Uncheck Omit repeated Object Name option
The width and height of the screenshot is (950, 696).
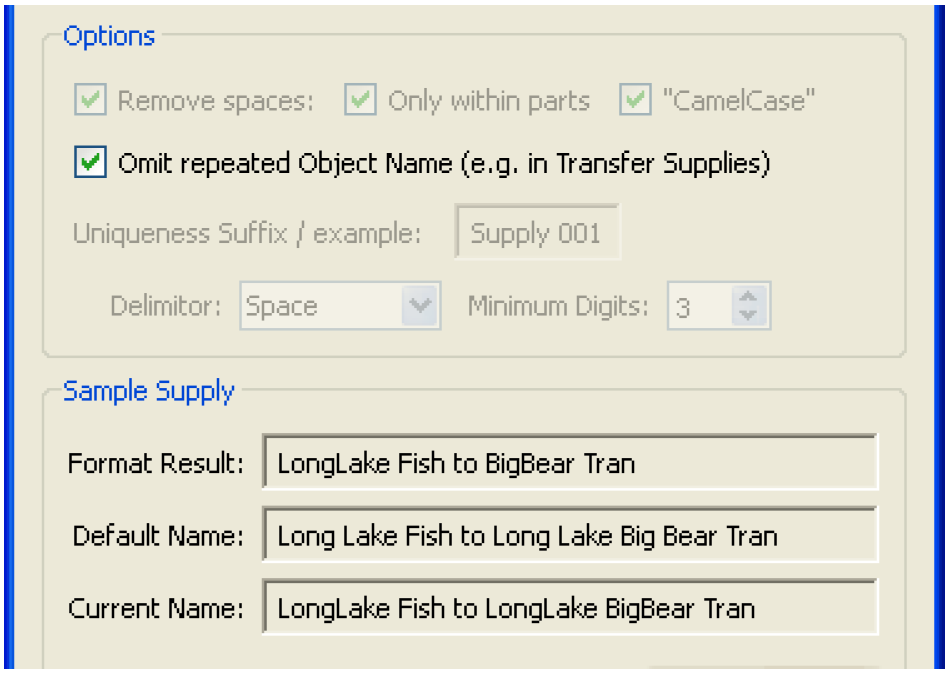[x=90, y=163]
